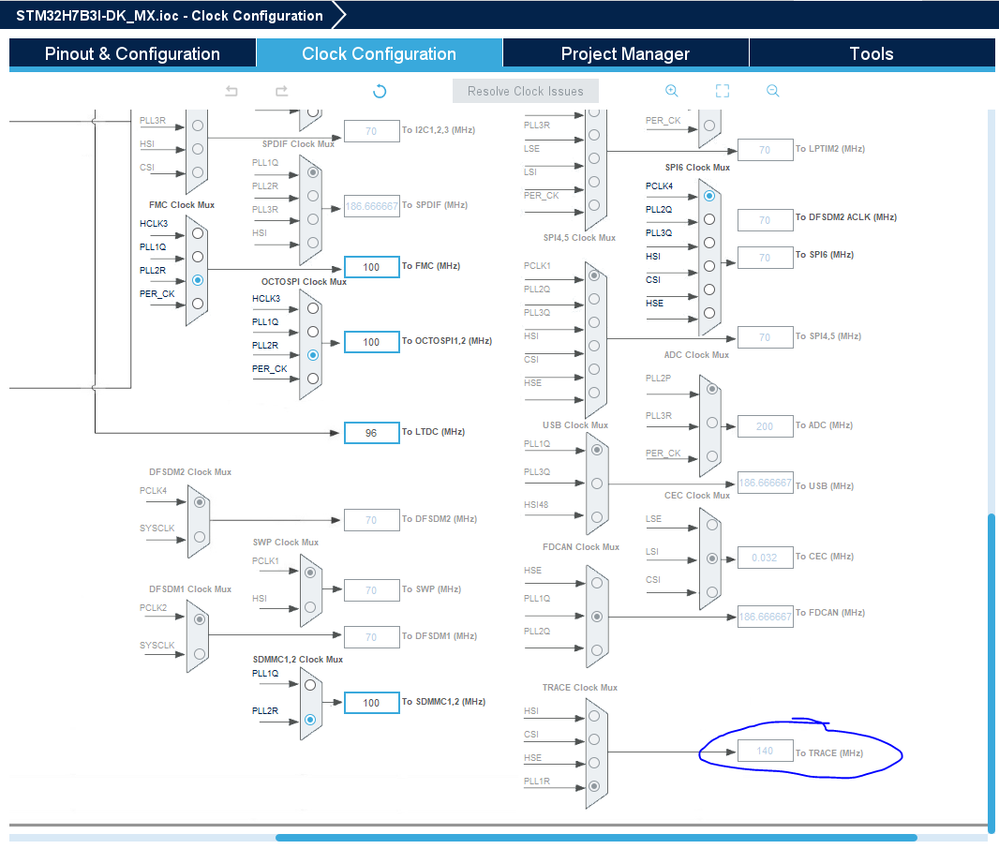Screen dimensions: 999x848
Task: Select PCLK2 in DFSDM1 Clock Mux
Action: click(x=199, y=619)
